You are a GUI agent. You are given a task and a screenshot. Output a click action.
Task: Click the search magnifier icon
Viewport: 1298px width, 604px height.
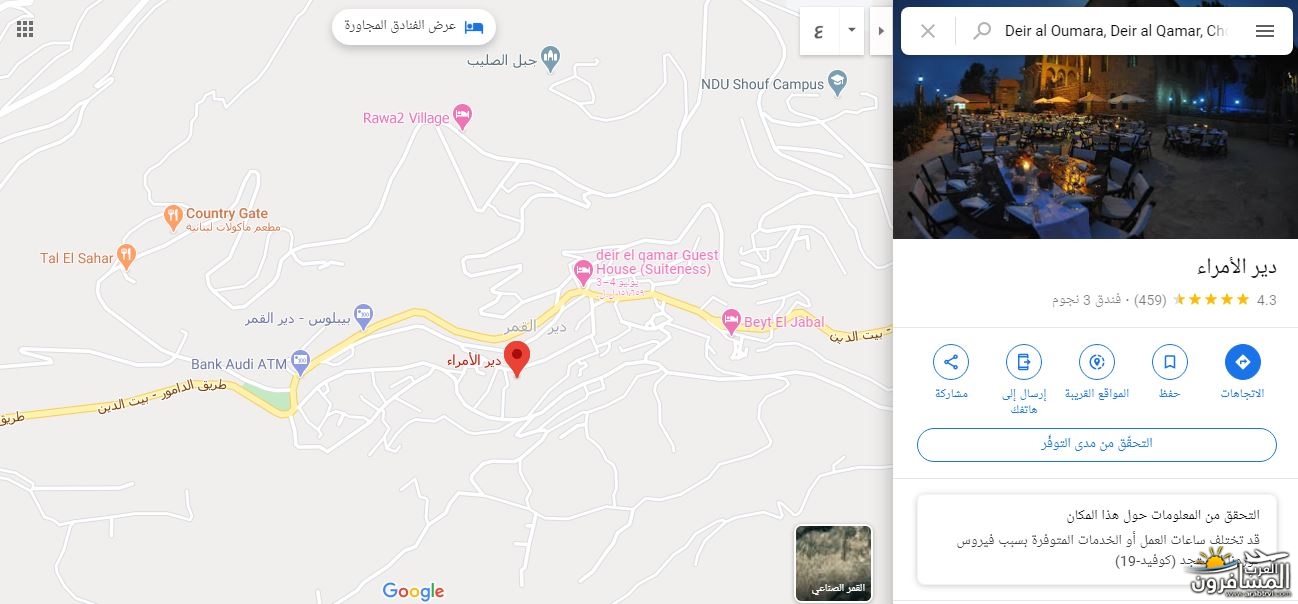[x=983, y=31]
